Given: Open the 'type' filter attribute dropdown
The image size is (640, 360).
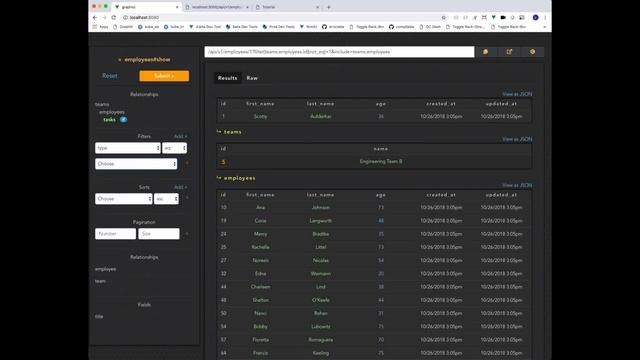Looking at the screenshot, I should 128,148.
